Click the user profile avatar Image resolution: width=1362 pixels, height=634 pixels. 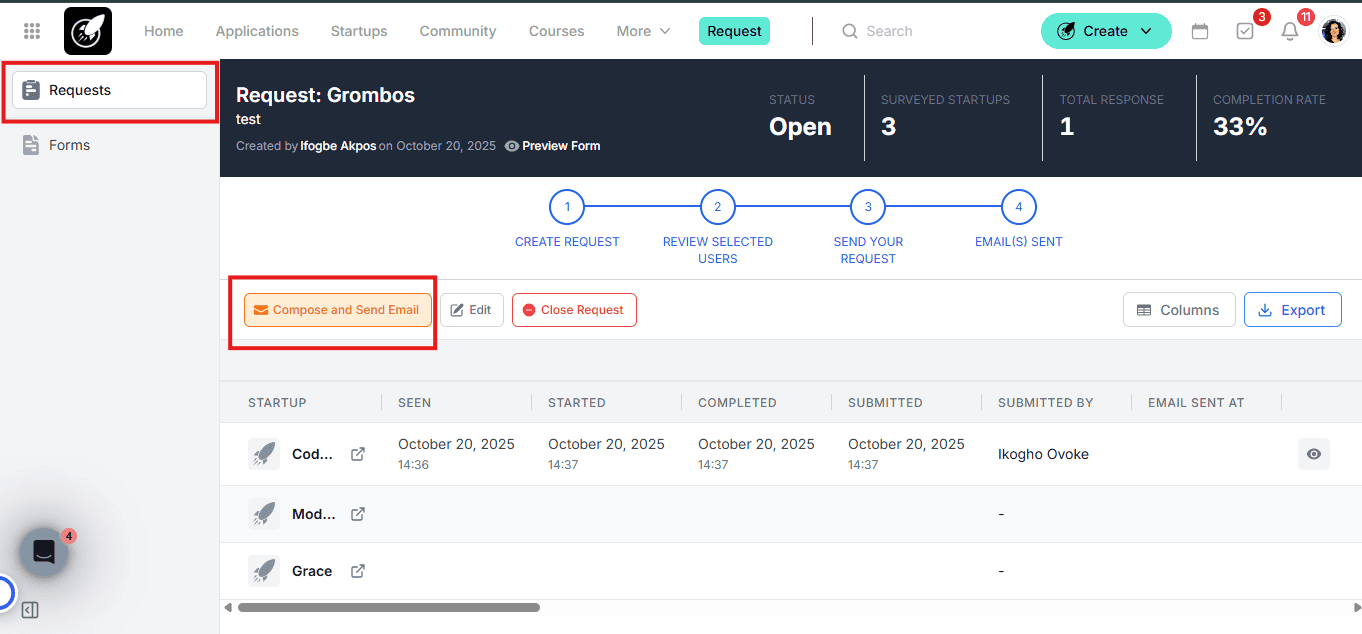(1333, 31)
